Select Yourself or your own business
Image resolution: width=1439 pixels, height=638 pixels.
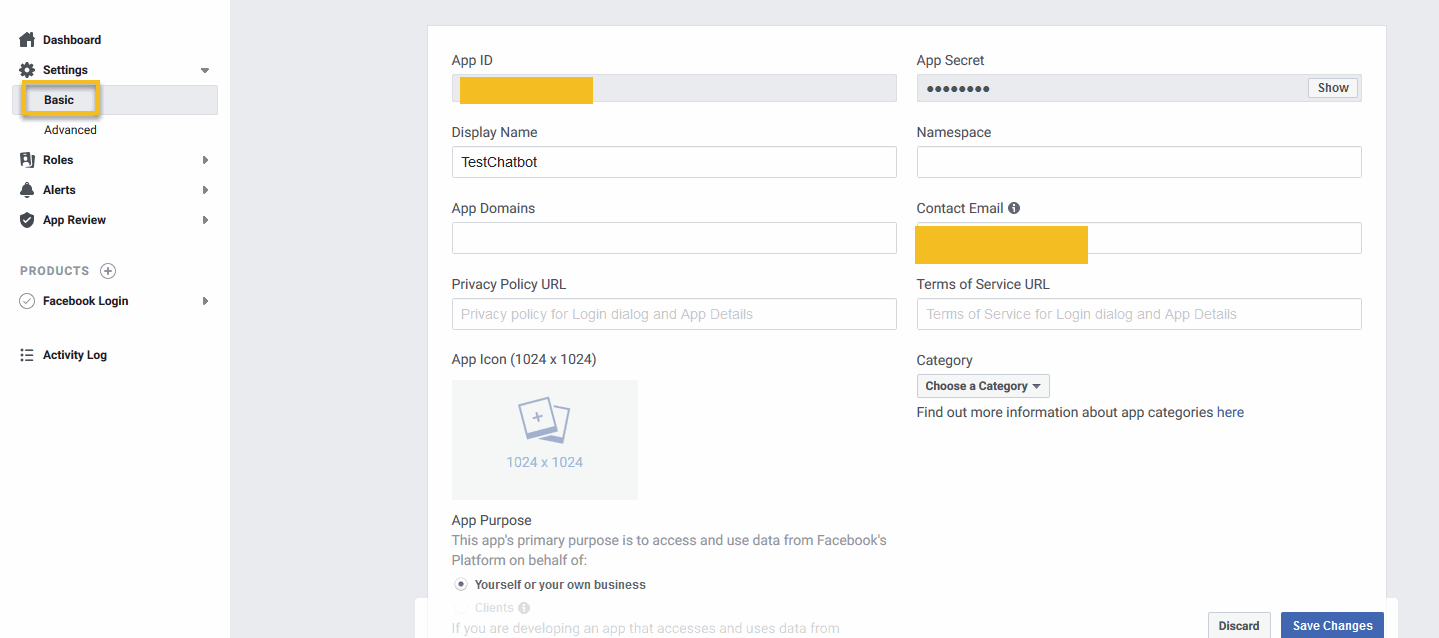coord(460,584)
